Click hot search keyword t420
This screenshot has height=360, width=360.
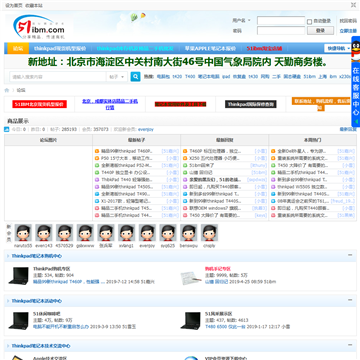tap(177, 77)
